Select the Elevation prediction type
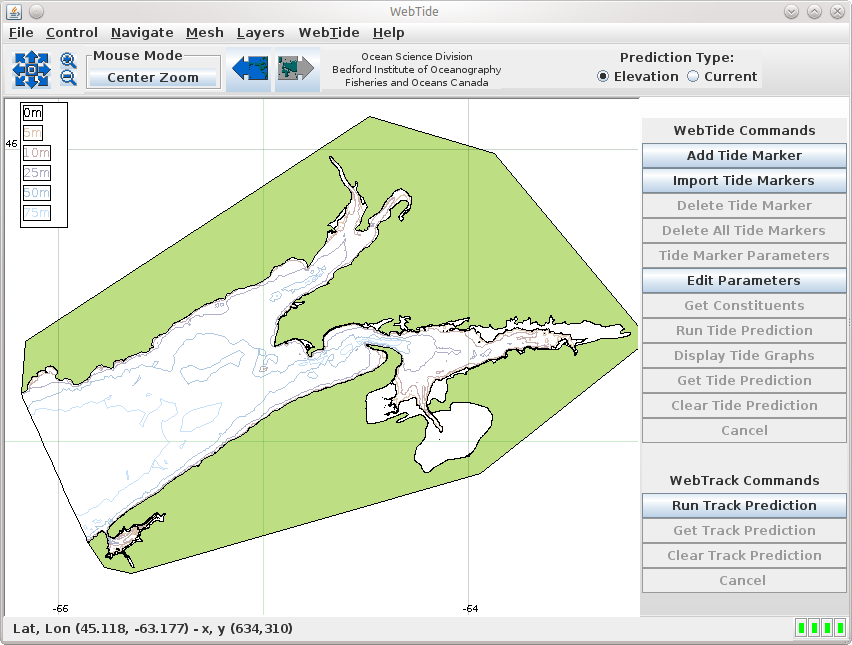The height and width of the screenshot is (645, 852). point(604,77)
